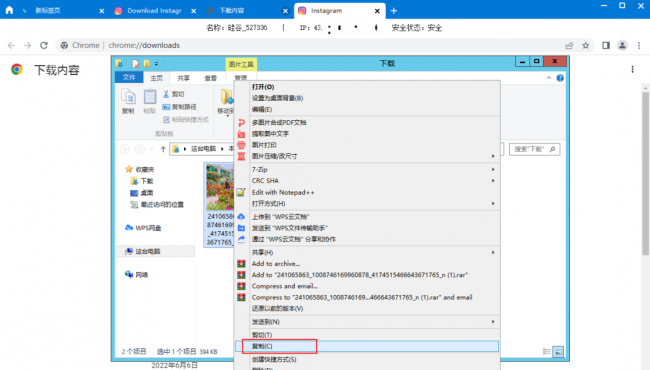The width and height of the screenshot is (650, 370).
Task: Open downloads page more-actions menu
Action: [x=632, y=69]
